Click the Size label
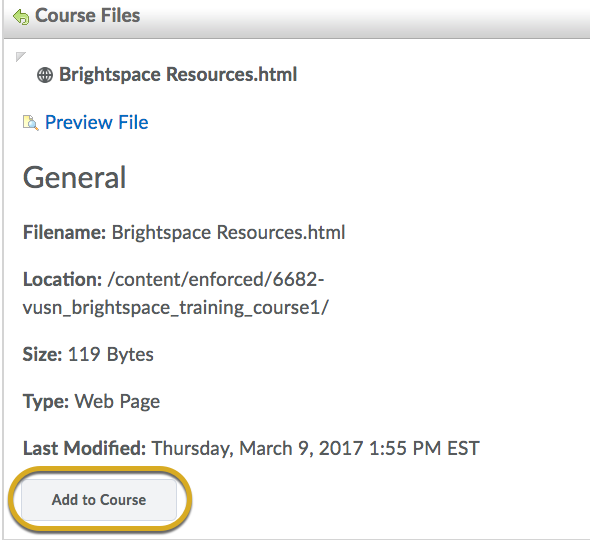This screenshot has width=590, height=540. 42,354
